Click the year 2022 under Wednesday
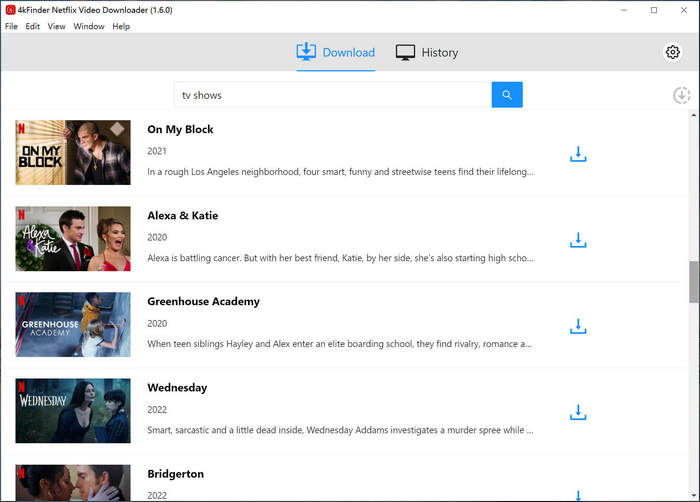The image size is (700, 502). pos(157,410)
